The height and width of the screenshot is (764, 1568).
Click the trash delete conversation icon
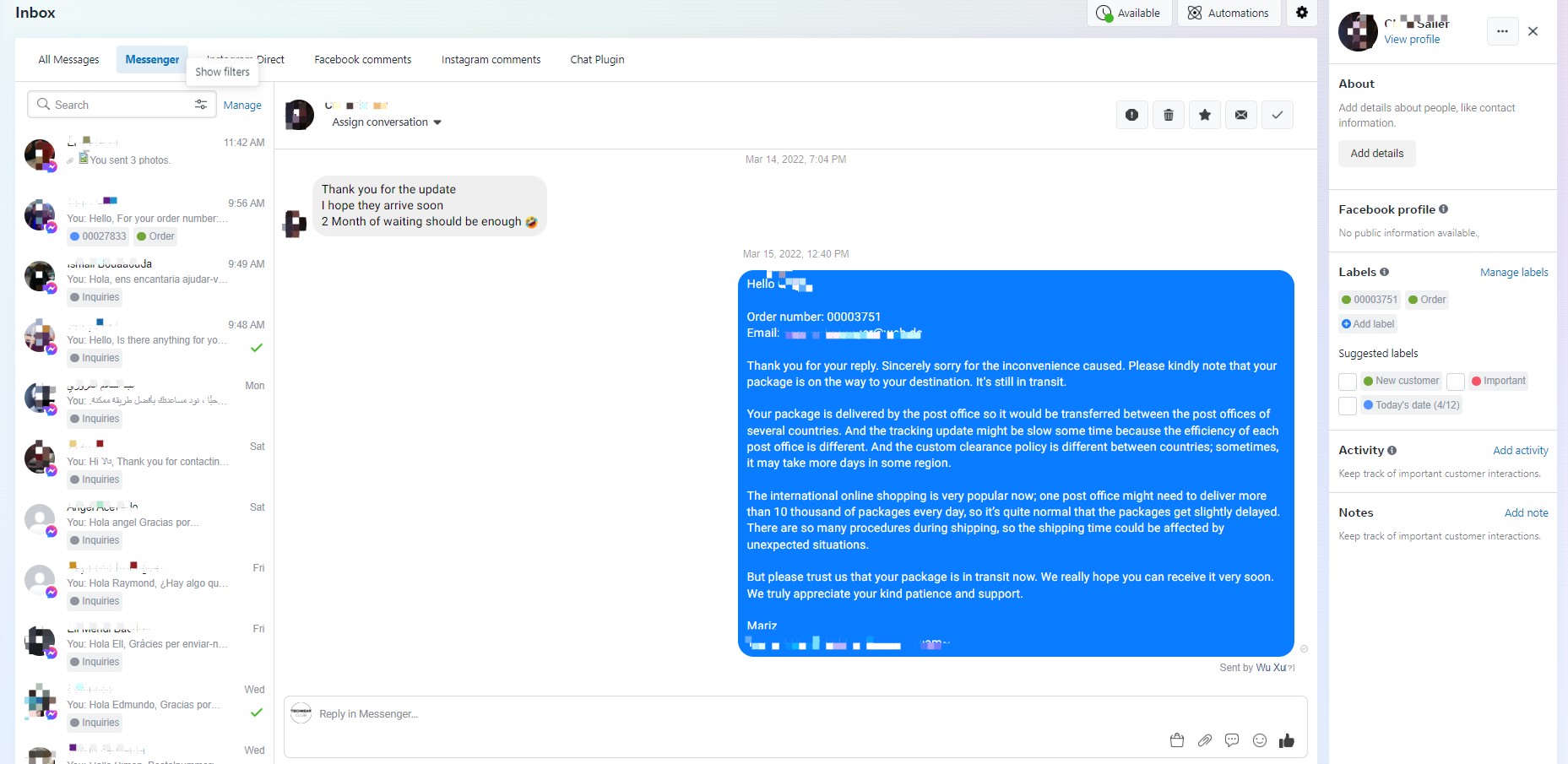pos(1169,115)
